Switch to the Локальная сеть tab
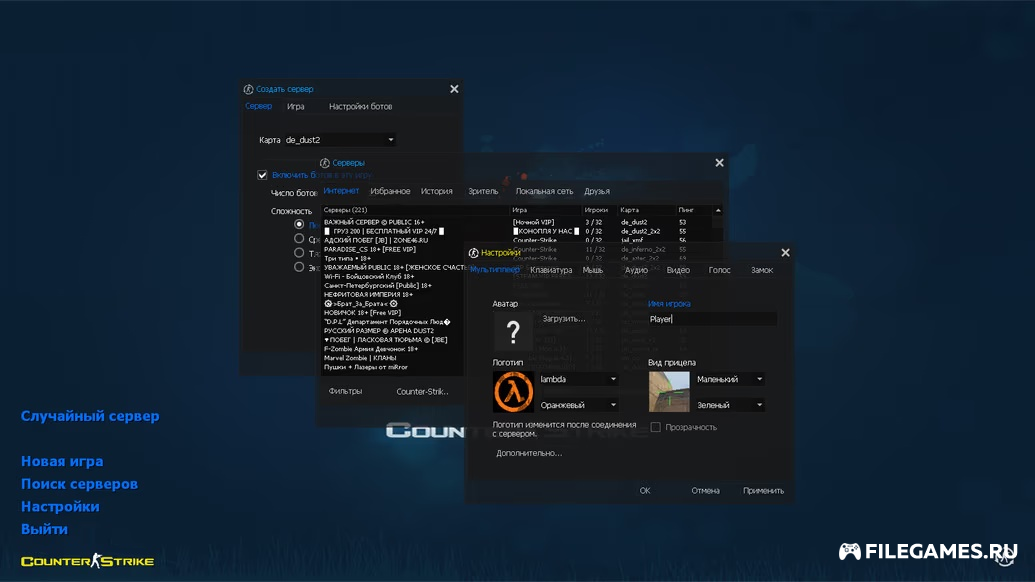The image size is (1035, 582). [x=544, y=191]
